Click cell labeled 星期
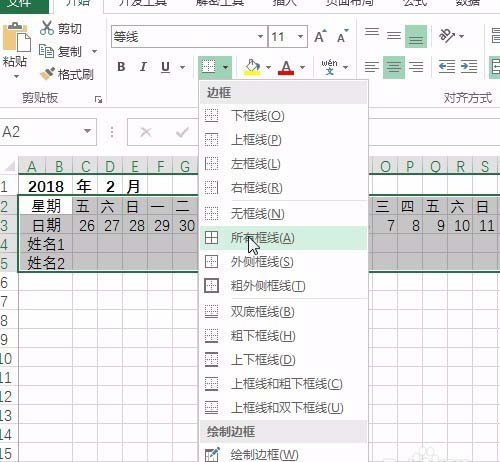The image size is (500, 462). point(46,206)
